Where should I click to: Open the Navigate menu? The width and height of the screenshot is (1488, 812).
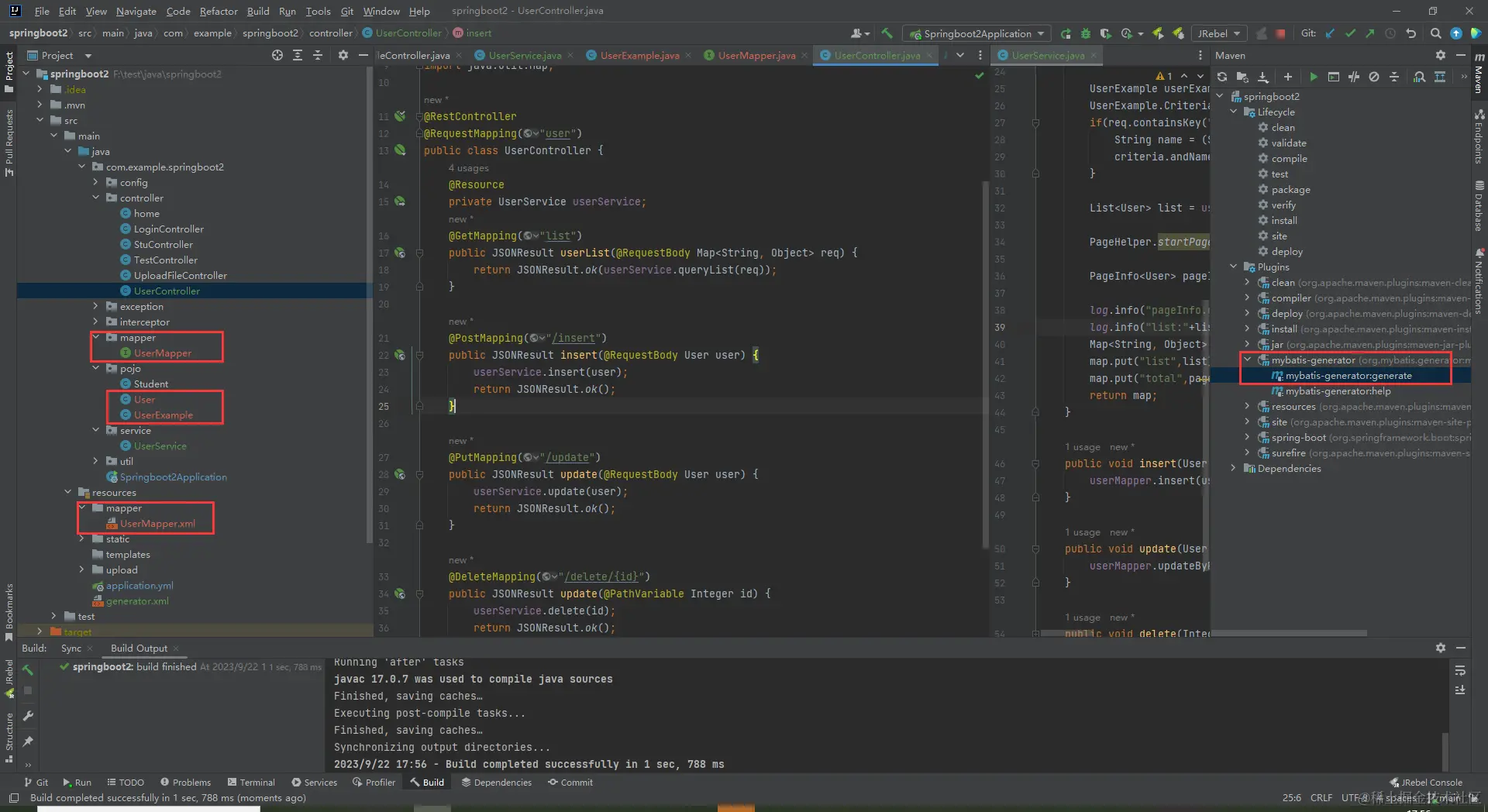click(x=136, y=11)
